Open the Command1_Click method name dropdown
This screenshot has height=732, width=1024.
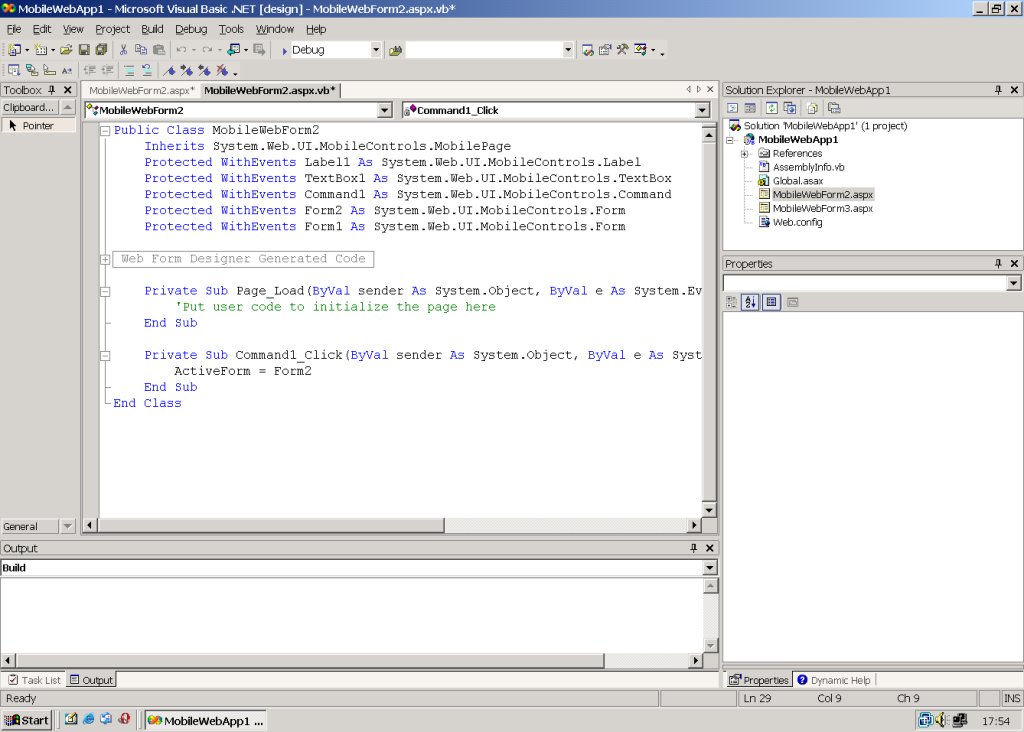[702, 110]
